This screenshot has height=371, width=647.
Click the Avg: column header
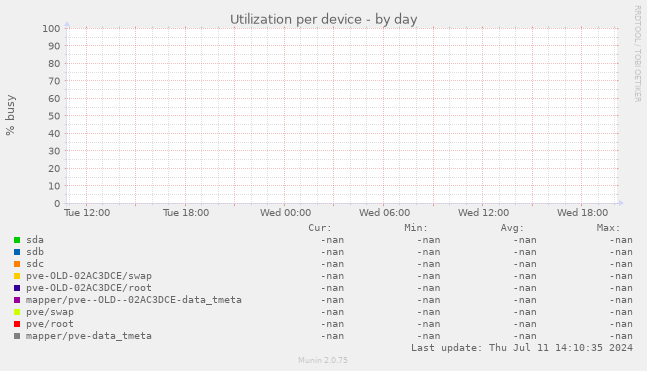512,228
